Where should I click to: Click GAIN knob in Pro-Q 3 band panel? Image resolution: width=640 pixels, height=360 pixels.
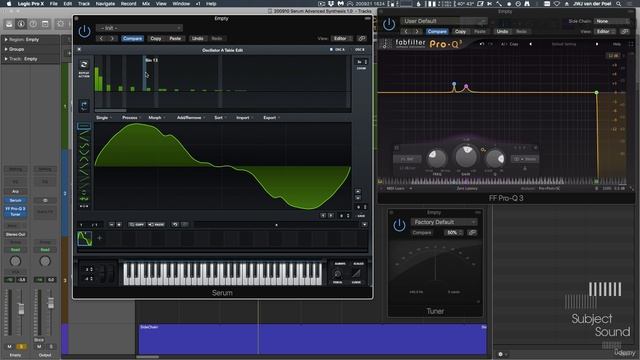466,156
